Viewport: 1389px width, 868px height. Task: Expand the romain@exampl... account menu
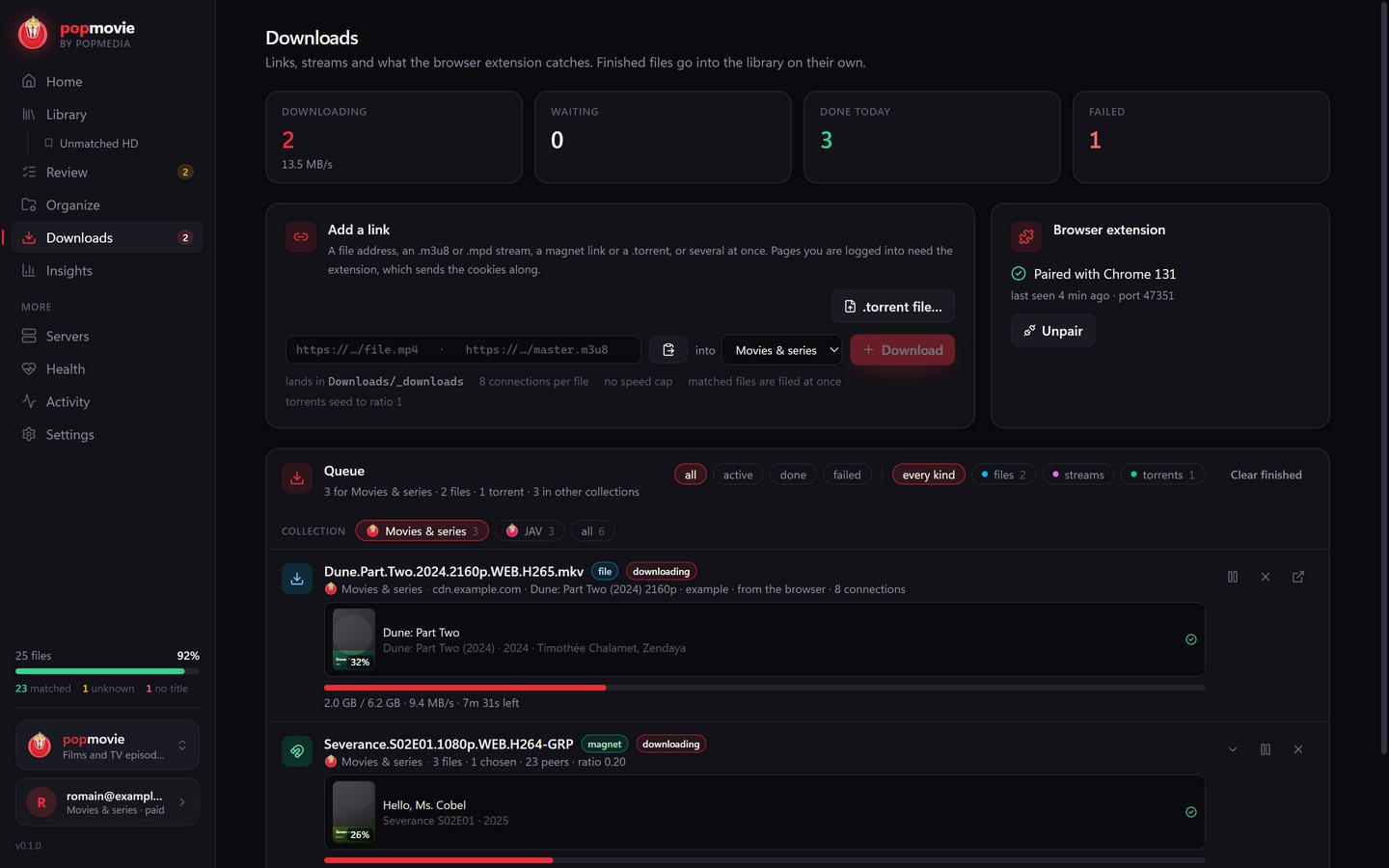click(x=107, y=802)
